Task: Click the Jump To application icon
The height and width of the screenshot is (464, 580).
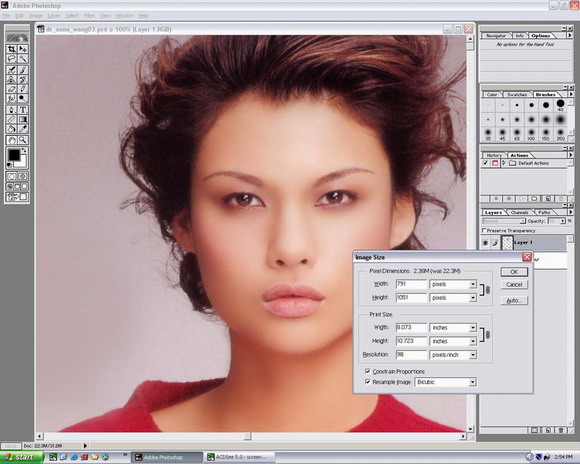Action: point(17,197)
